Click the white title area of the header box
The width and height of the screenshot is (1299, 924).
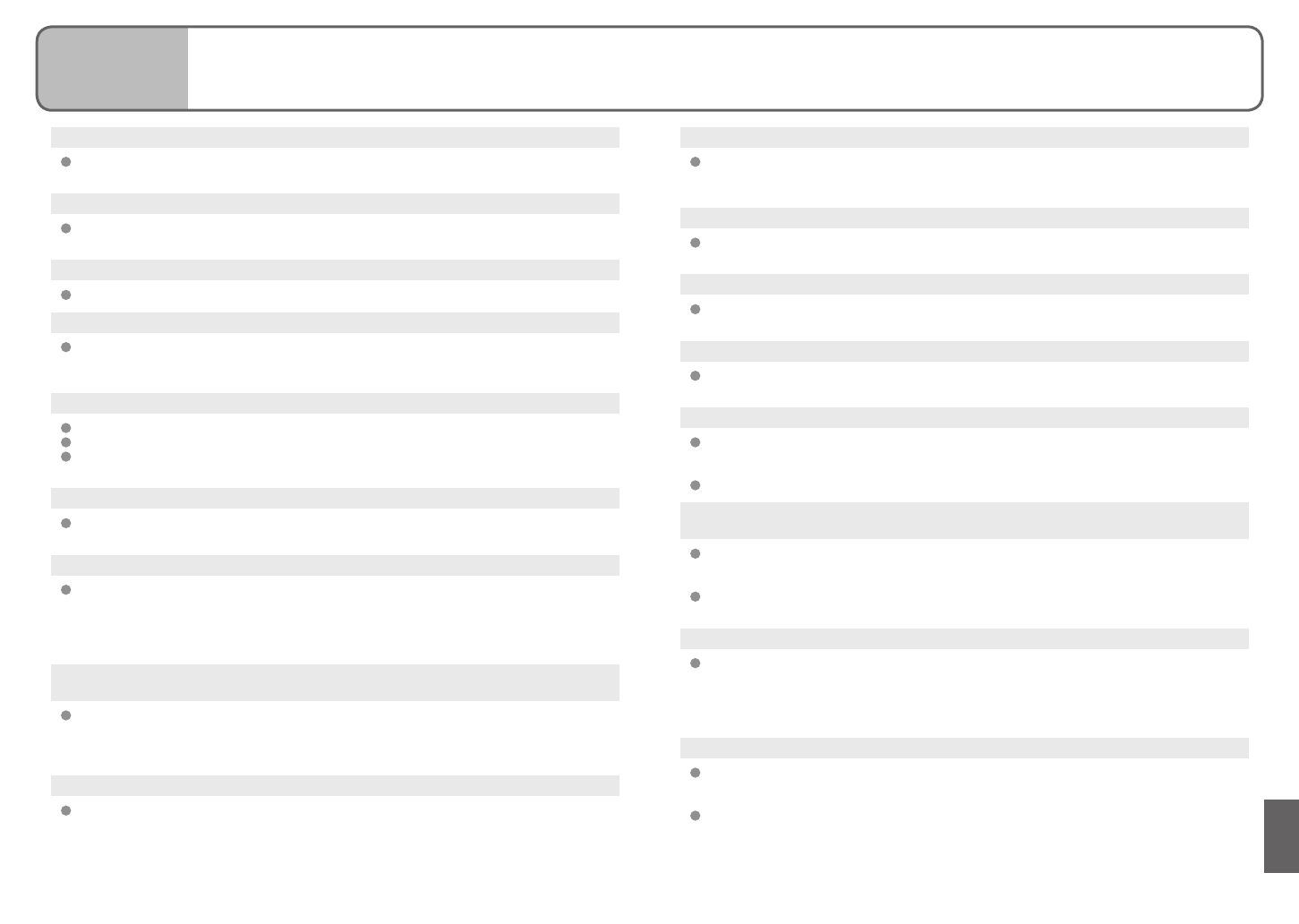coord(723,69)
